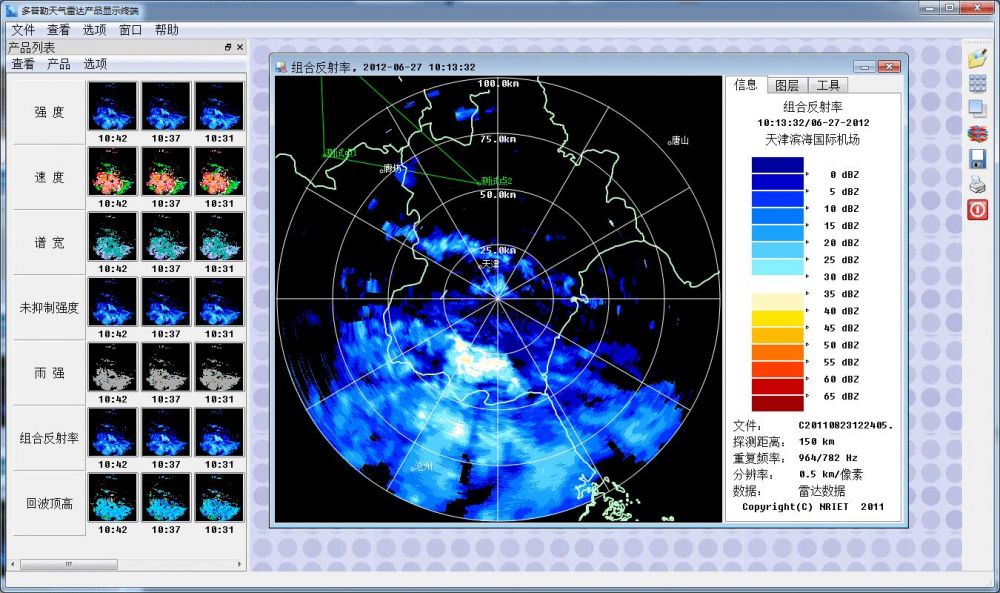
Task: Click the open file folder icon
Action: pos(977,58)
